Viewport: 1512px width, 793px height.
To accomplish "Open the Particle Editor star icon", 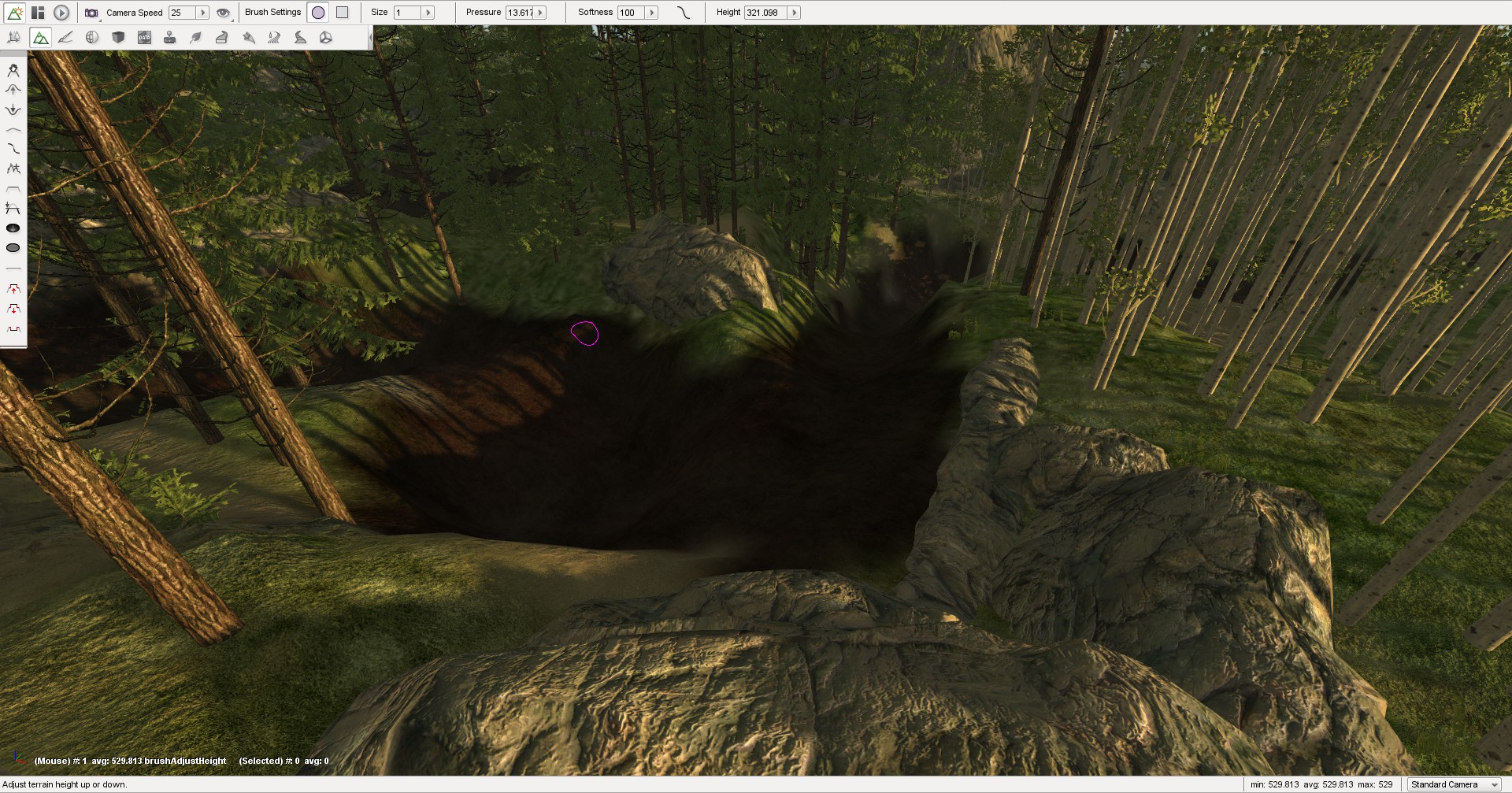I will (x=249, y=37).
